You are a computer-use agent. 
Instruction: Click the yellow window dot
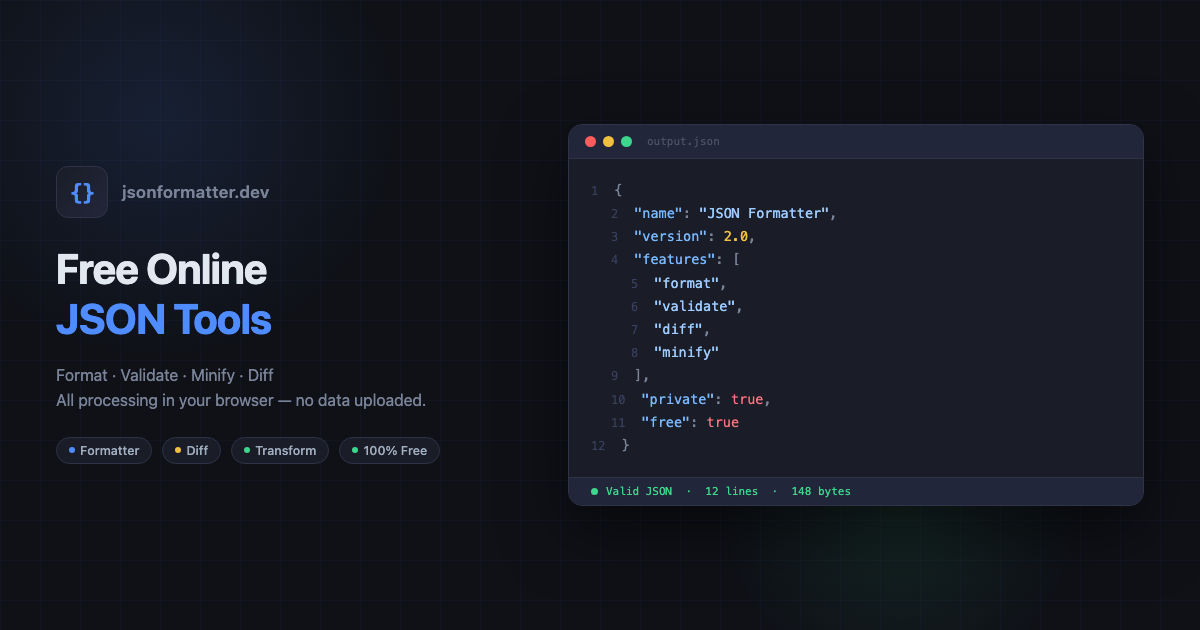pyautogui.click(x=608, y=141)
